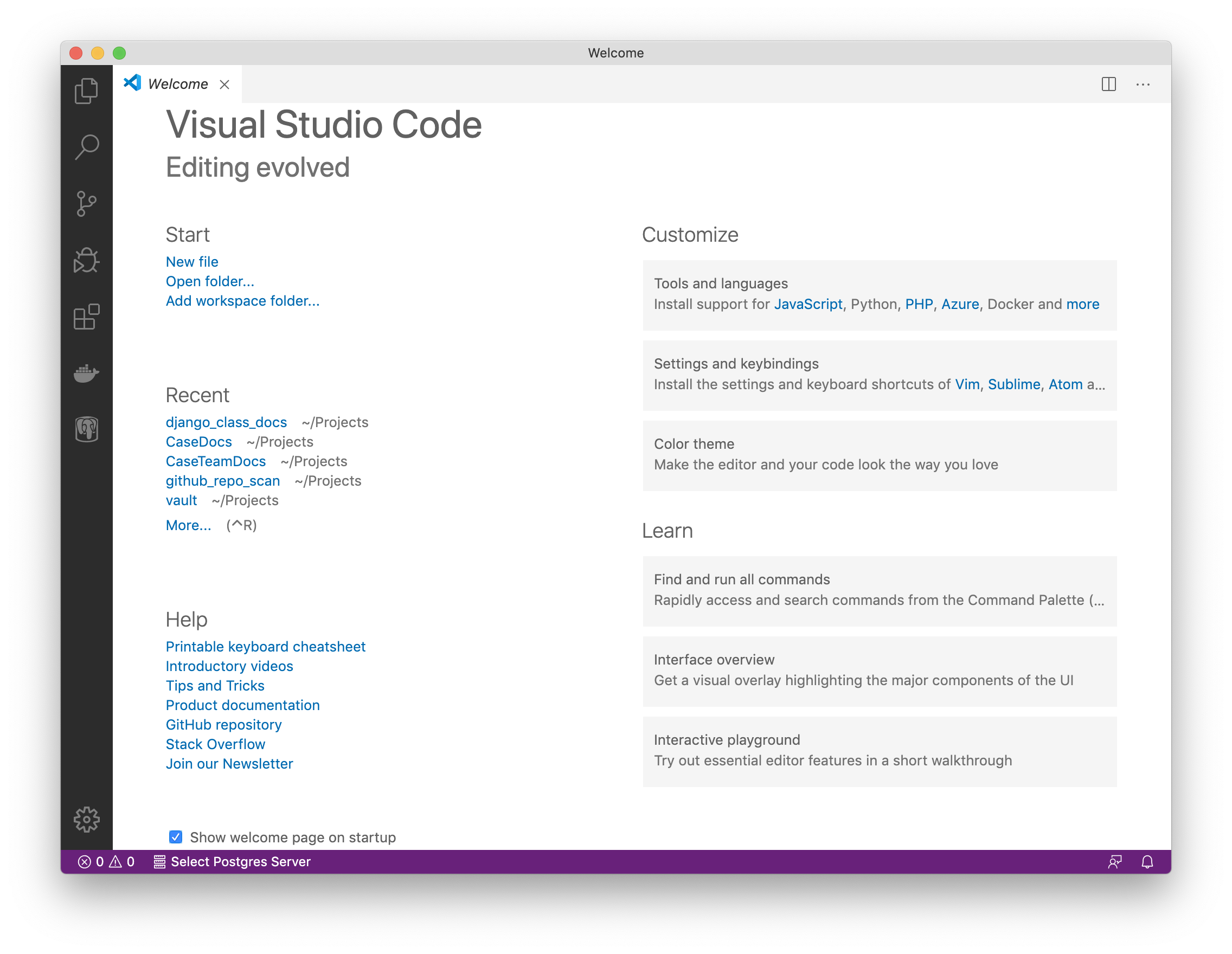Open the Explorer view in the sidebar
The height and width of the screenshot is (954, 1232).
coord(86,90)
